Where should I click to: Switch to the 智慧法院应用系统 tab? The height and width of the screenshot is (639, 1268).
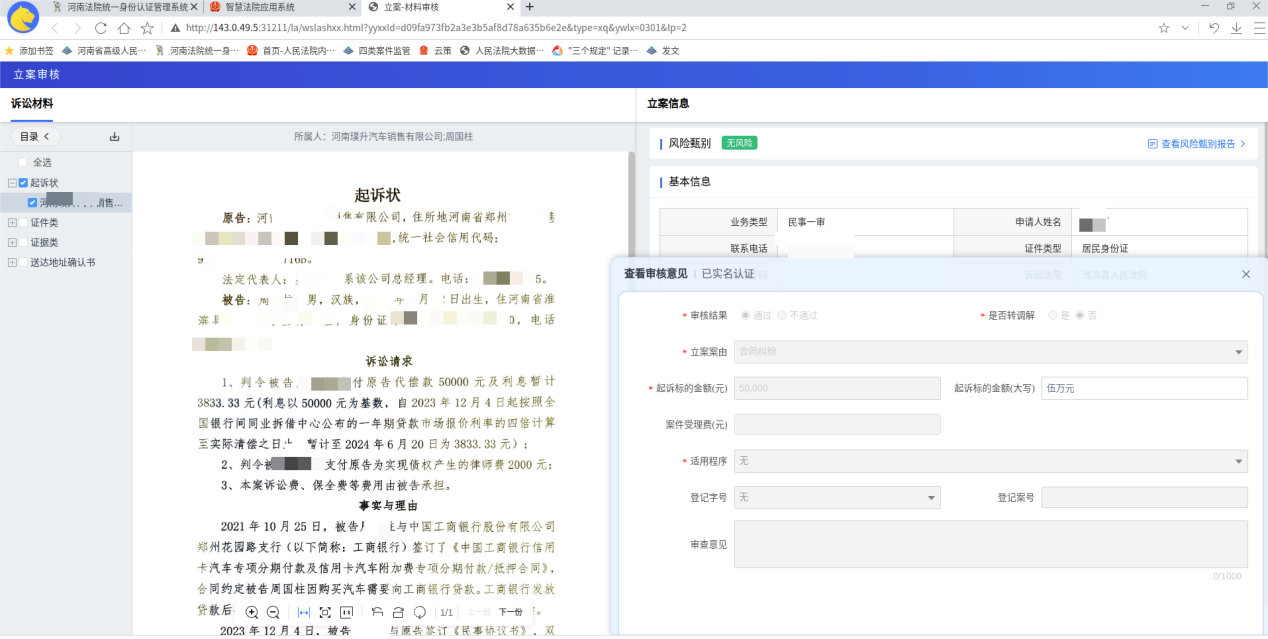[x=281, y=7]
